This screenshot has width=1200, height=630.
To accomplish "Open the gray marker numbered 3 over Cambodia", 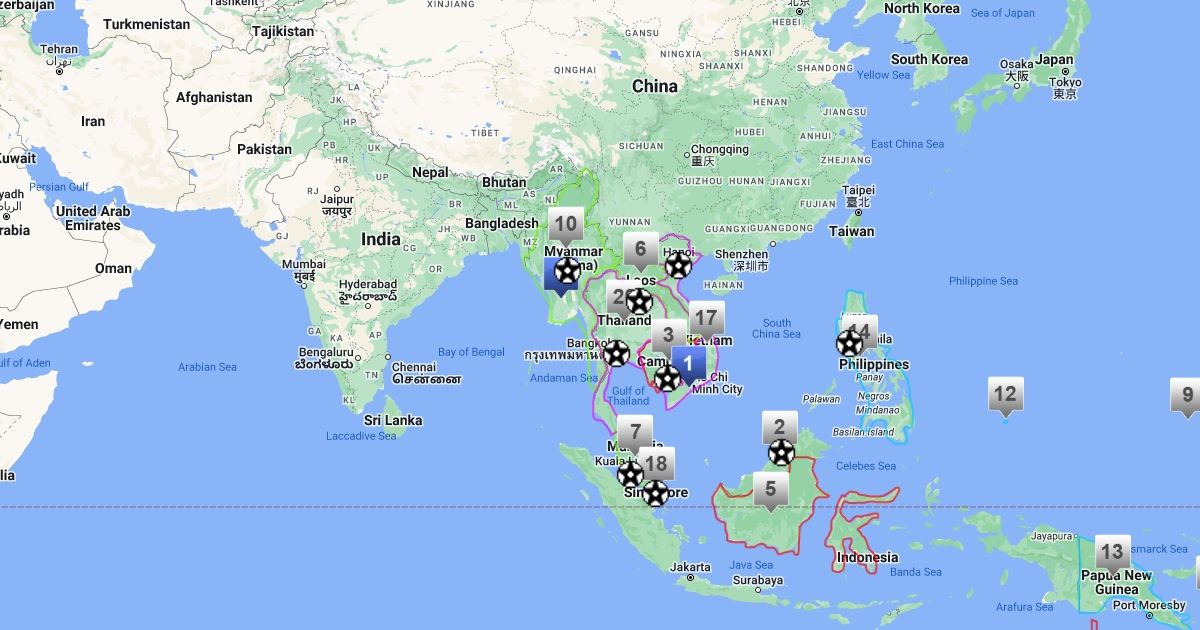I will coord(669,337).
